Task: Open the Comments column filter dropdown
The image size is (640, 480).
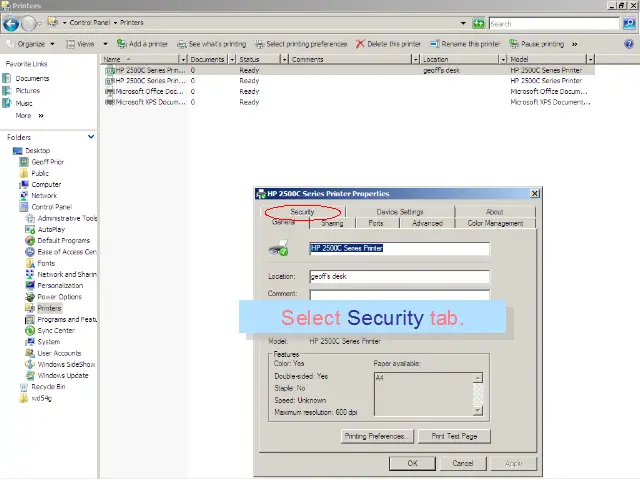Action: (415, 60)
